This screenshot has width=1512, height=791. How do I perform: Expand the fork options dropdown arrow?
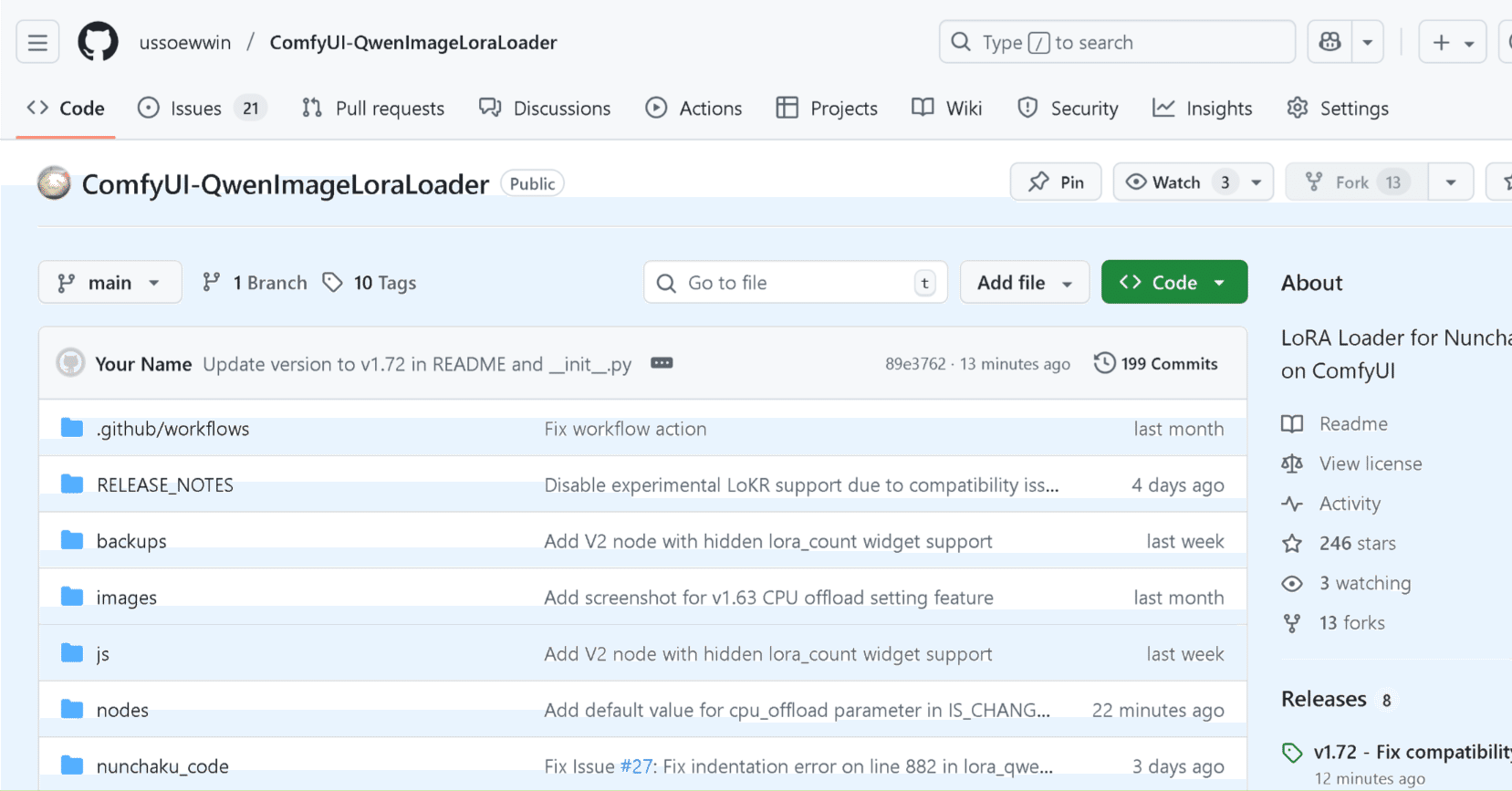click(1451, 182)
